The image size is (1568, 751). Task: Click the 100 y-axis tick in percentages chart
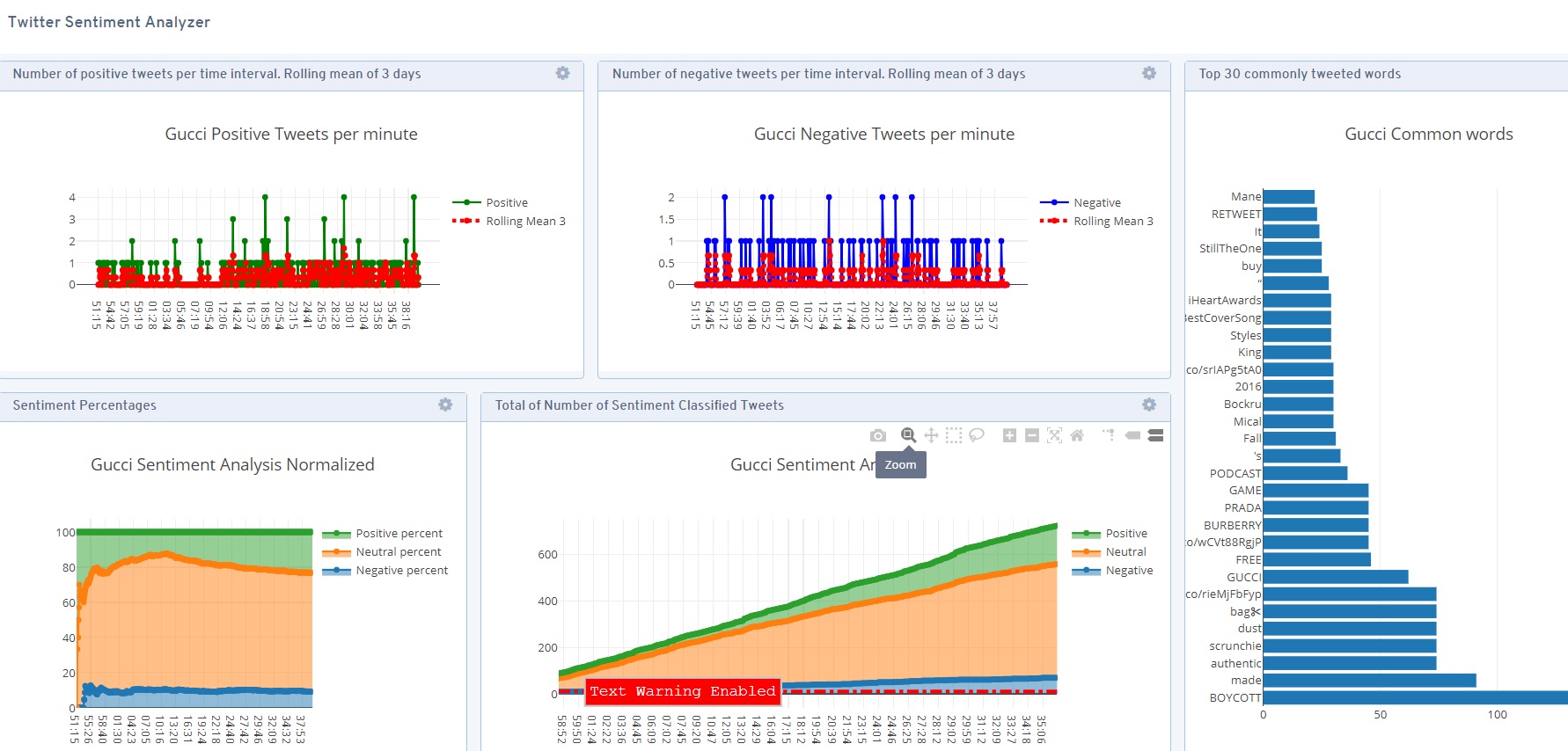tap(65, 532)
